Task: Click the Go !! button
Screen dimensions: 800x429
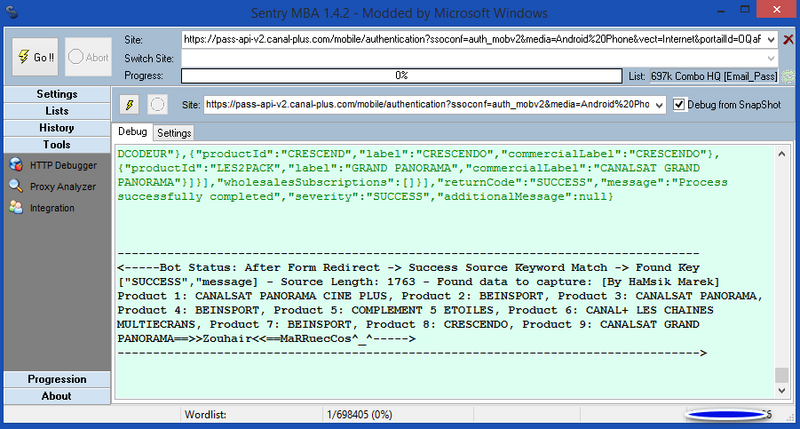Action: (35, 57)
